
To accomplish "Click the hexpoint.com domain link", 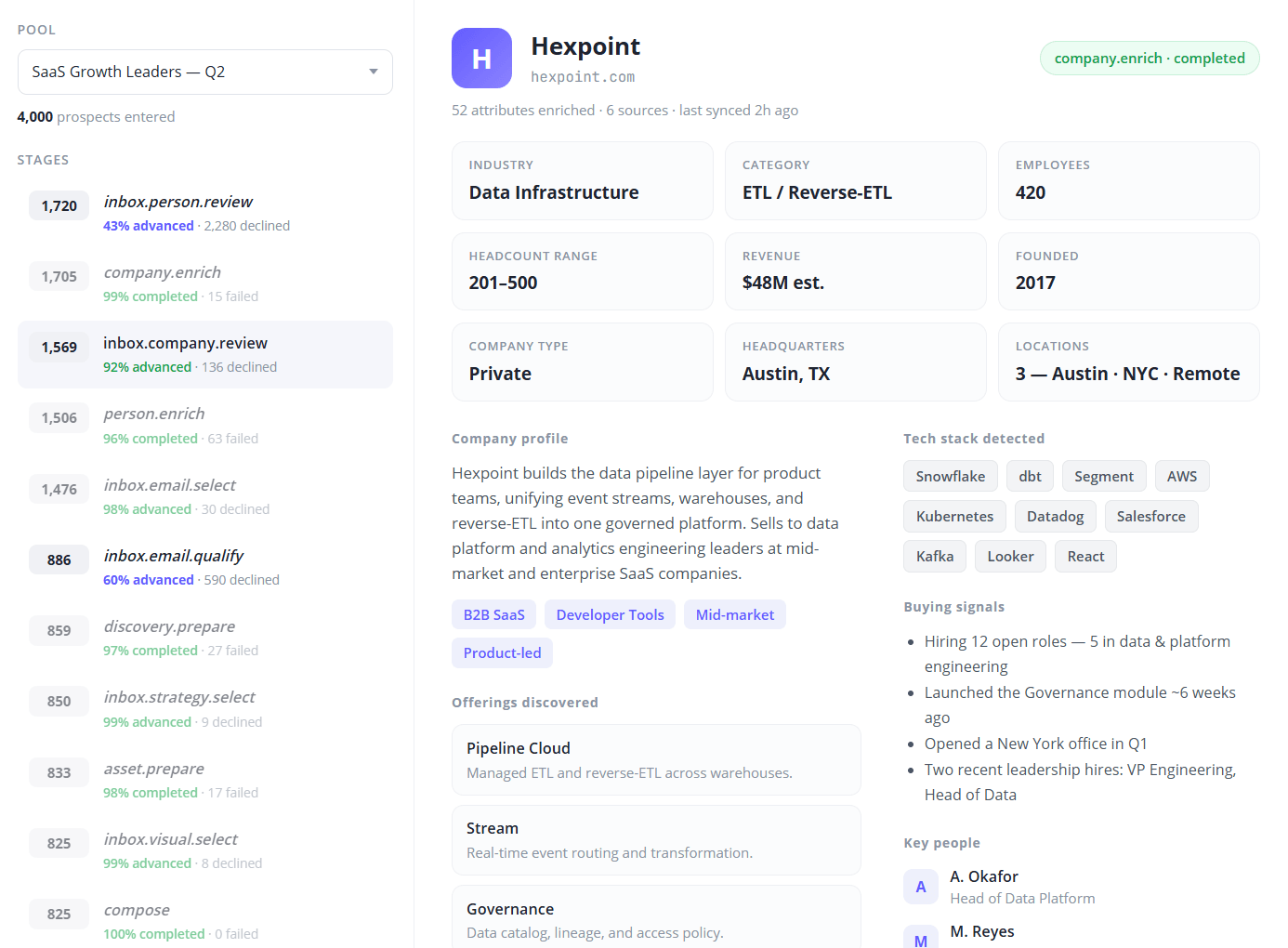I will click(x=583, y=77).
